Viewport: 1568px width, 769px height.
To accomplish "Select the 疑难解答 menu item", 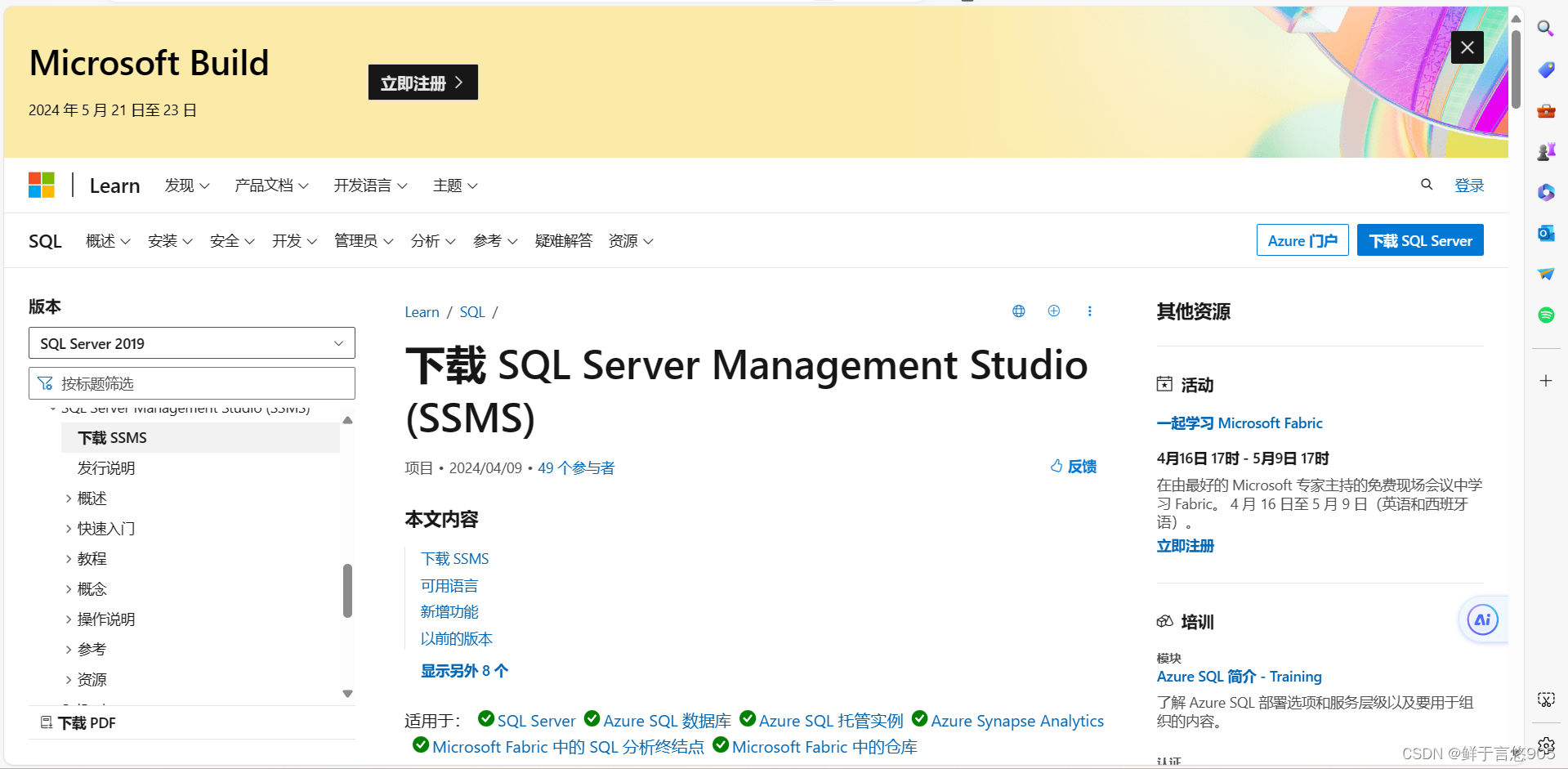I will 563,240.
